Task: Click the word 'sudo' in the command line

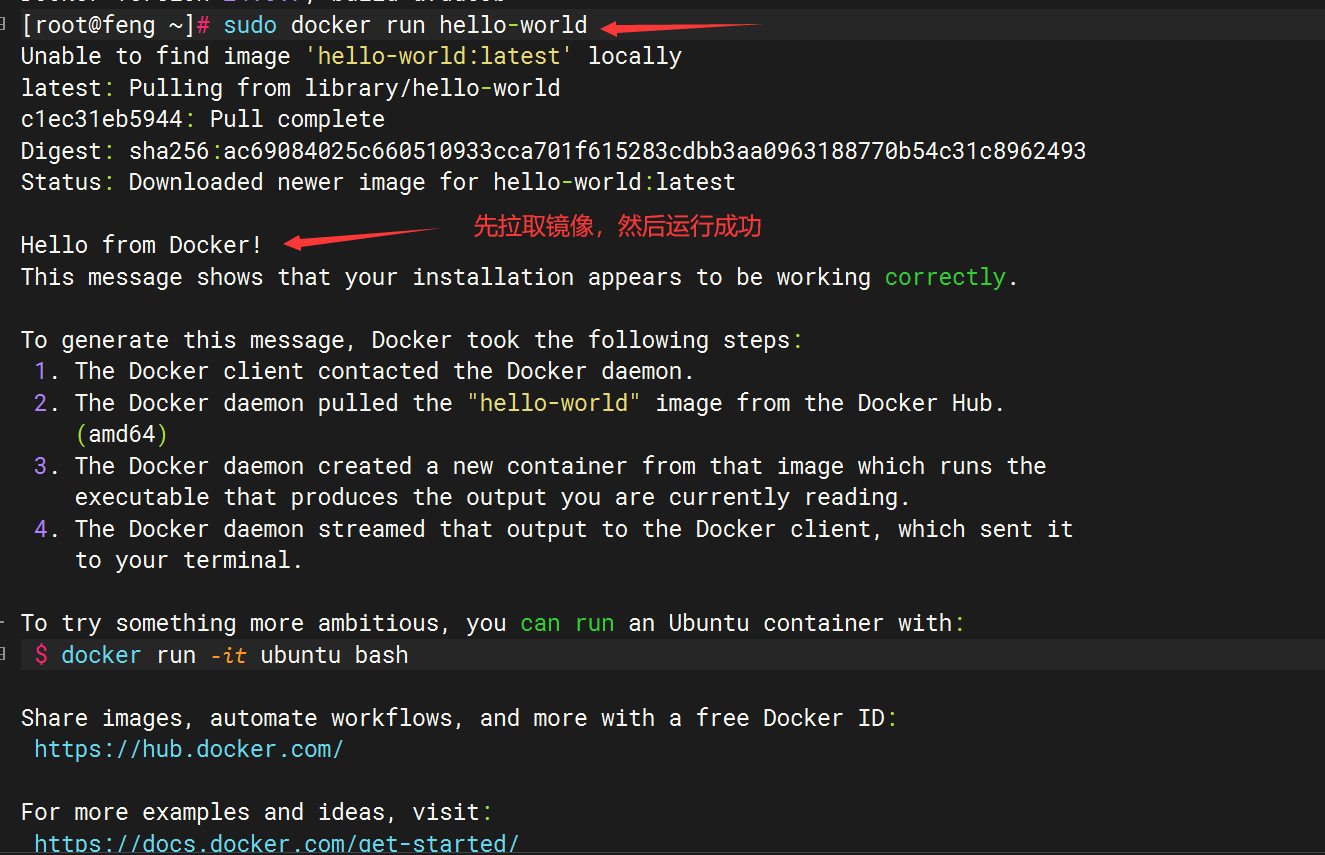Action: coord(250,25)
